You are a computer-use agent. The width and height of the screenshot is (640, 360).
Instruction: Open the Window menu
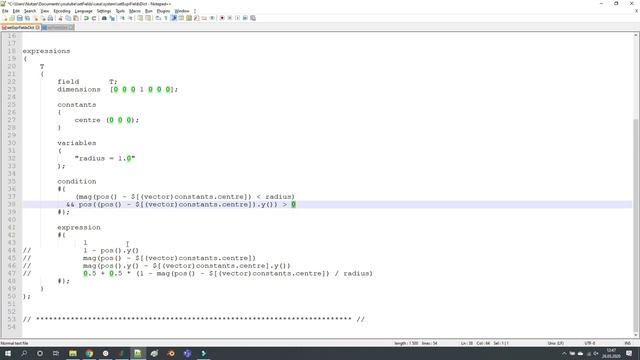[x=182, y=11]
